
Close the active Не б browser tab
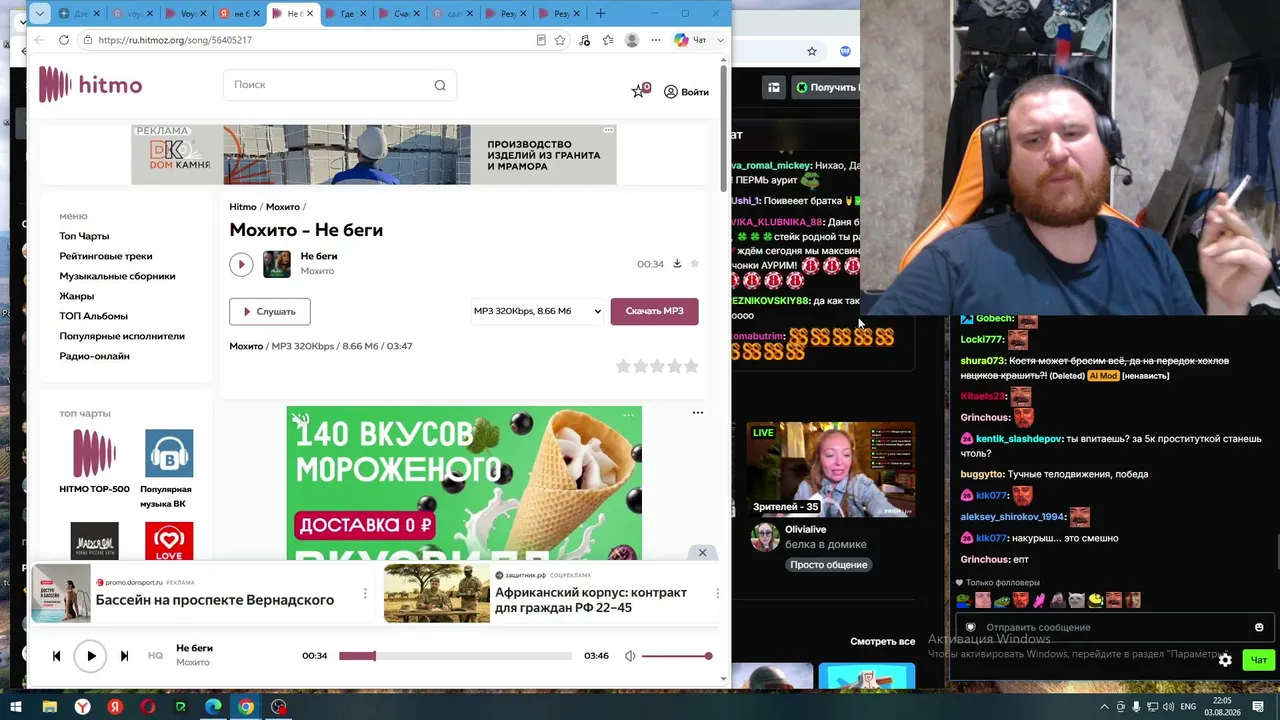[310, 14]
